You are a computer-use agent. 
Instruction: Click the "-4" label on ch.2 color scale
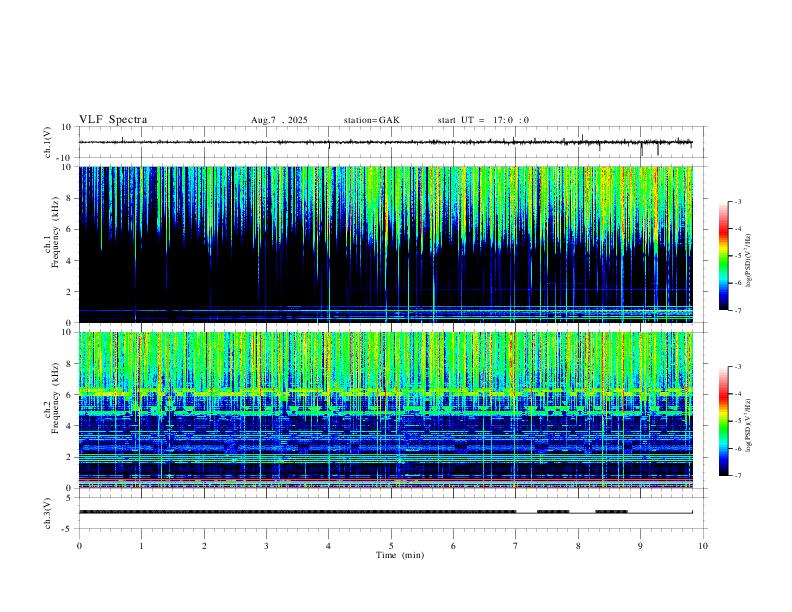pyautogui.click(x=738, y=394)
